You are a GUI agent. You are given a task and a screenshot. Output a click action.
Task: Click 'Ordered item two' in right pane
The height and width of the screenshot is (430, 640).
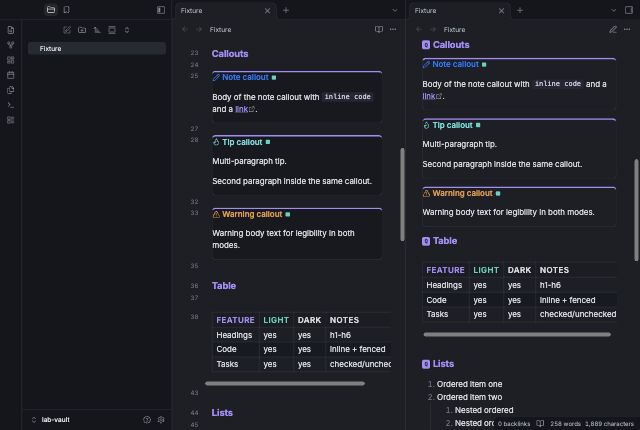[x=469, y=397]
